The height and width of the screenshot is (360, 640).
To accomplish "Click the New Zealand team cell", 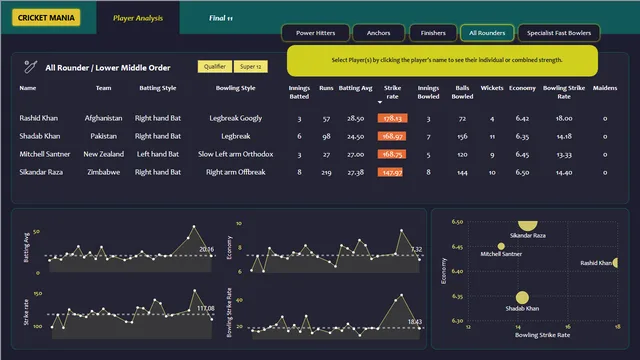I will pos(103,154).
